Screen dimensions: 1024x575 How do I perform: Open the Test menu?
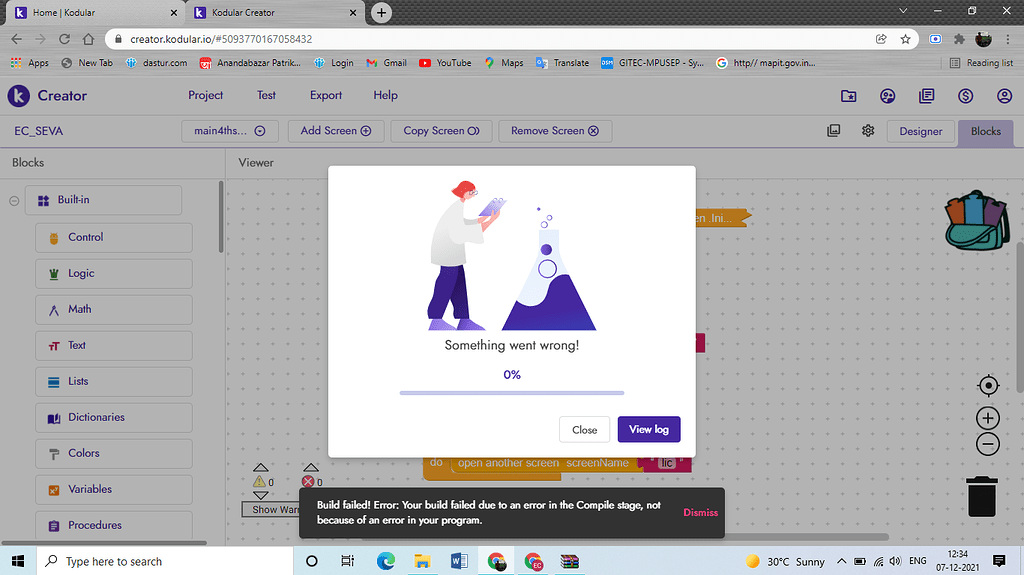[266, 95]
